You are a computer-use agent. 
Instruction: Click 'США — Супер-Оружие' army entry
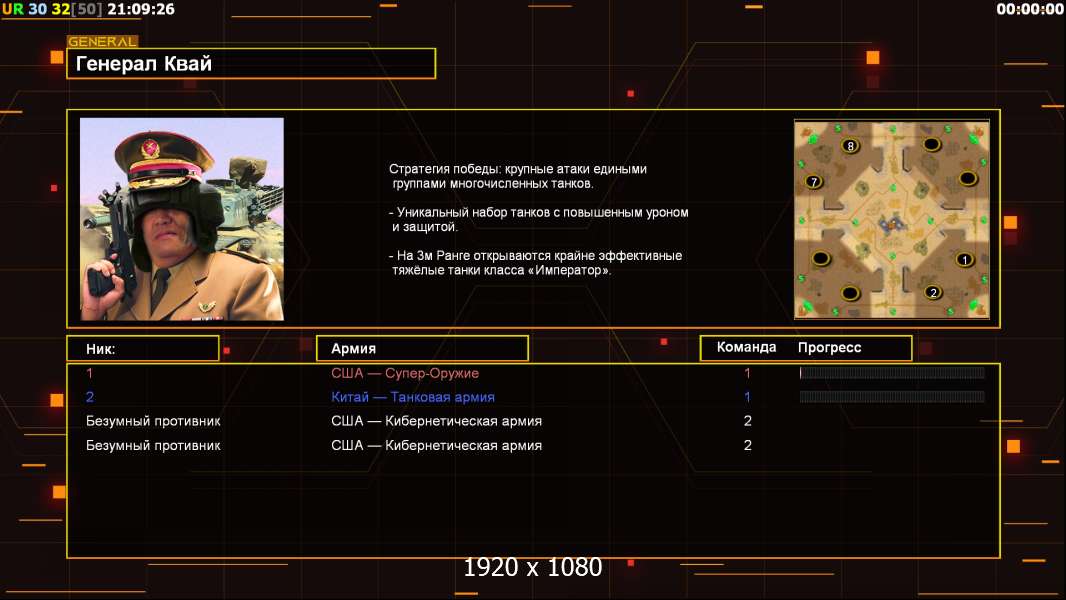pos(405,373)
